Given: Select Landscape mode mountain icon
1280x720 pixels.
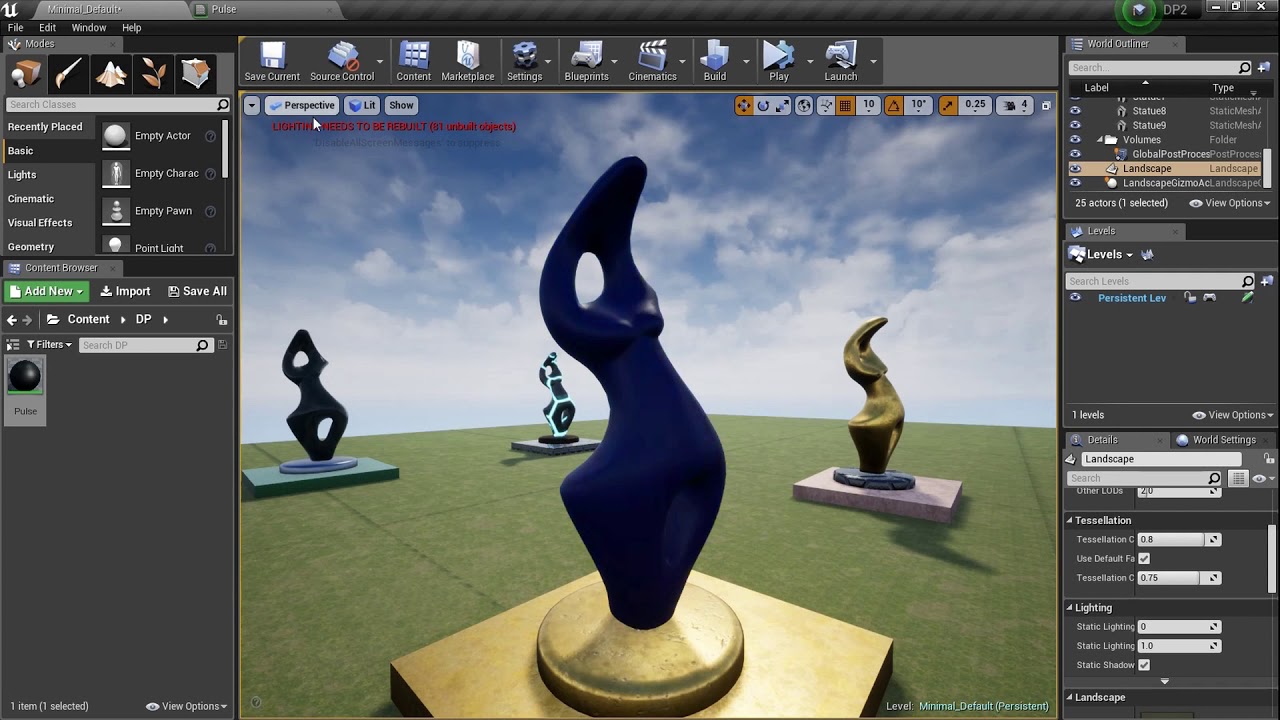Looking at the screenshot, I should (111, 74).
